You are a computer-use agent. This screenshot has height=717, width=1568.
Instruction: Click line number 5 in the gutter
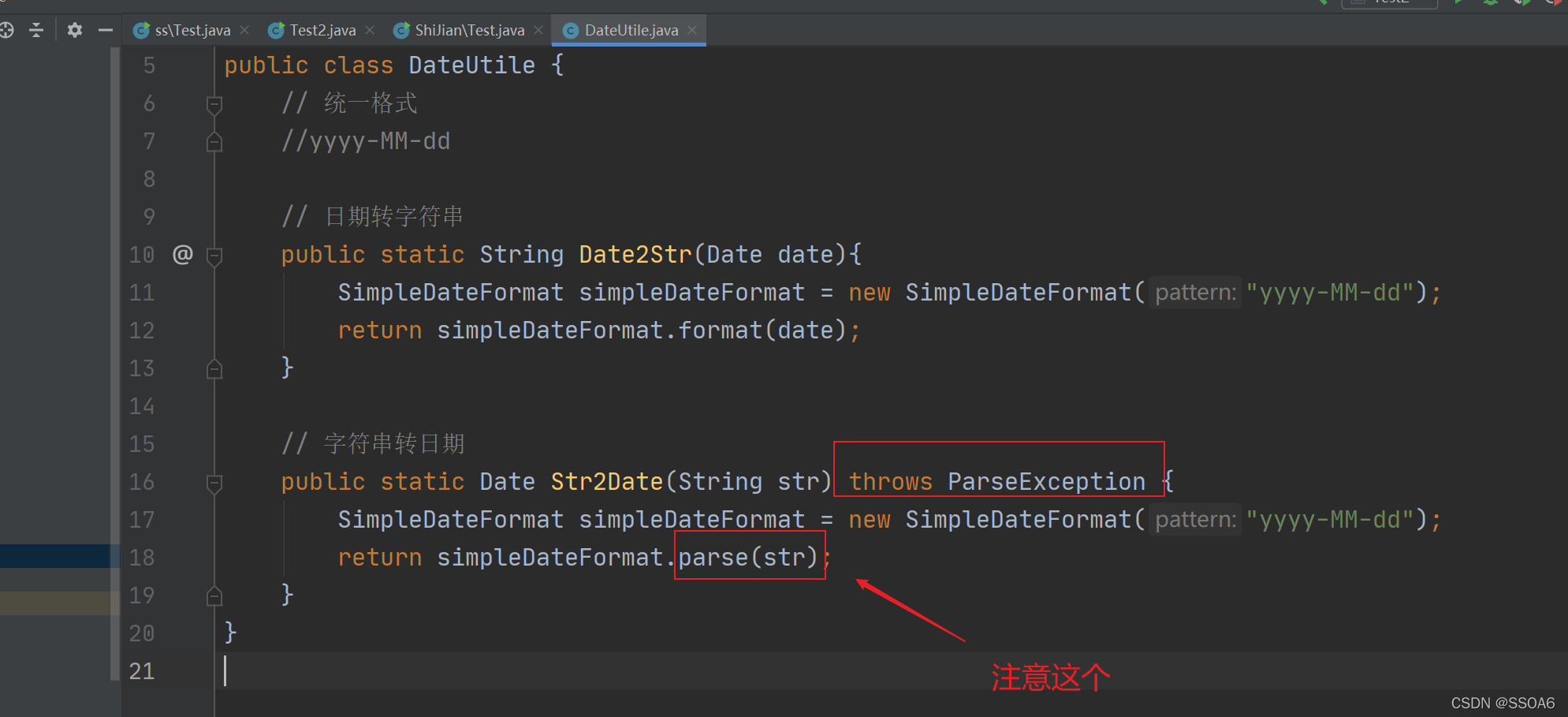click(149, 65)
